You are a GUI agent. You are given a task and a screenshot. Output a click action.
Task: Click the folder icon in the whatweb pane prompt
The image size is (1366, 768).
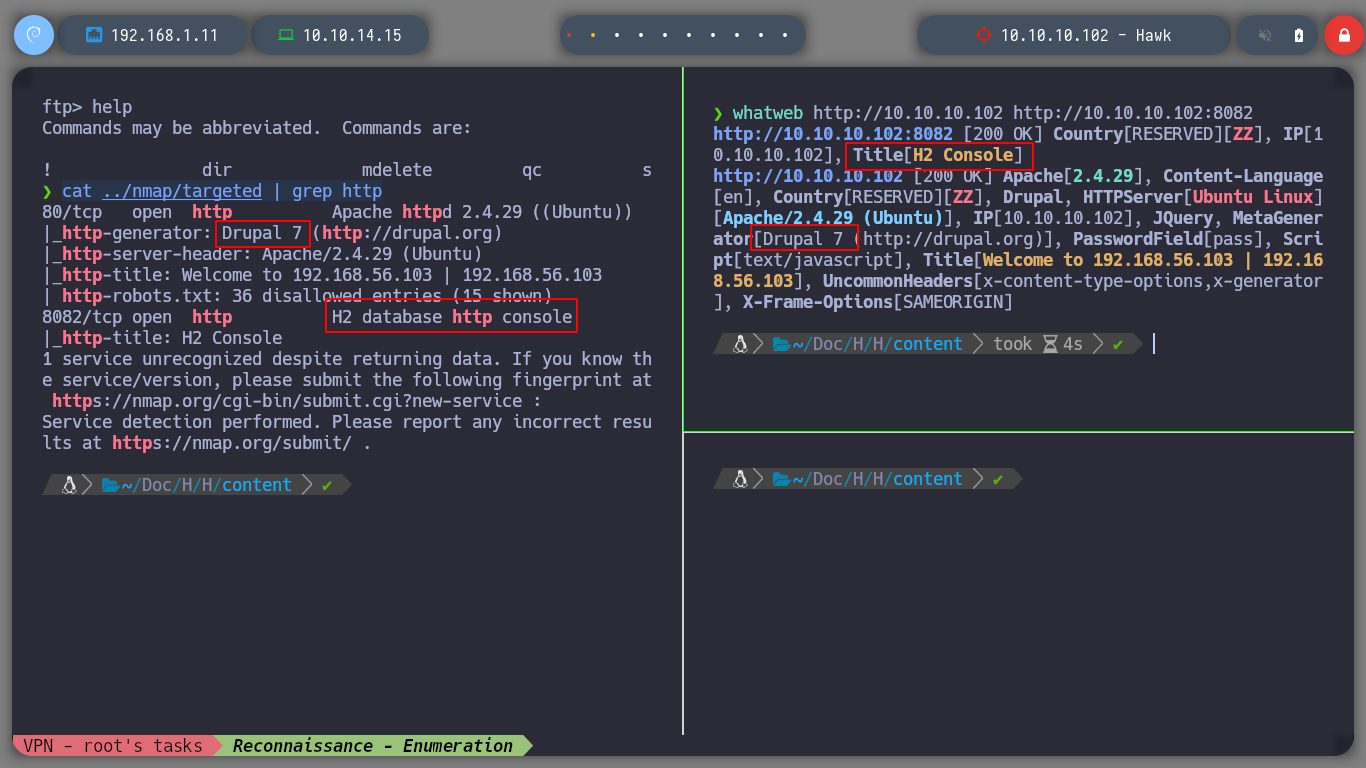coord(781,343)
